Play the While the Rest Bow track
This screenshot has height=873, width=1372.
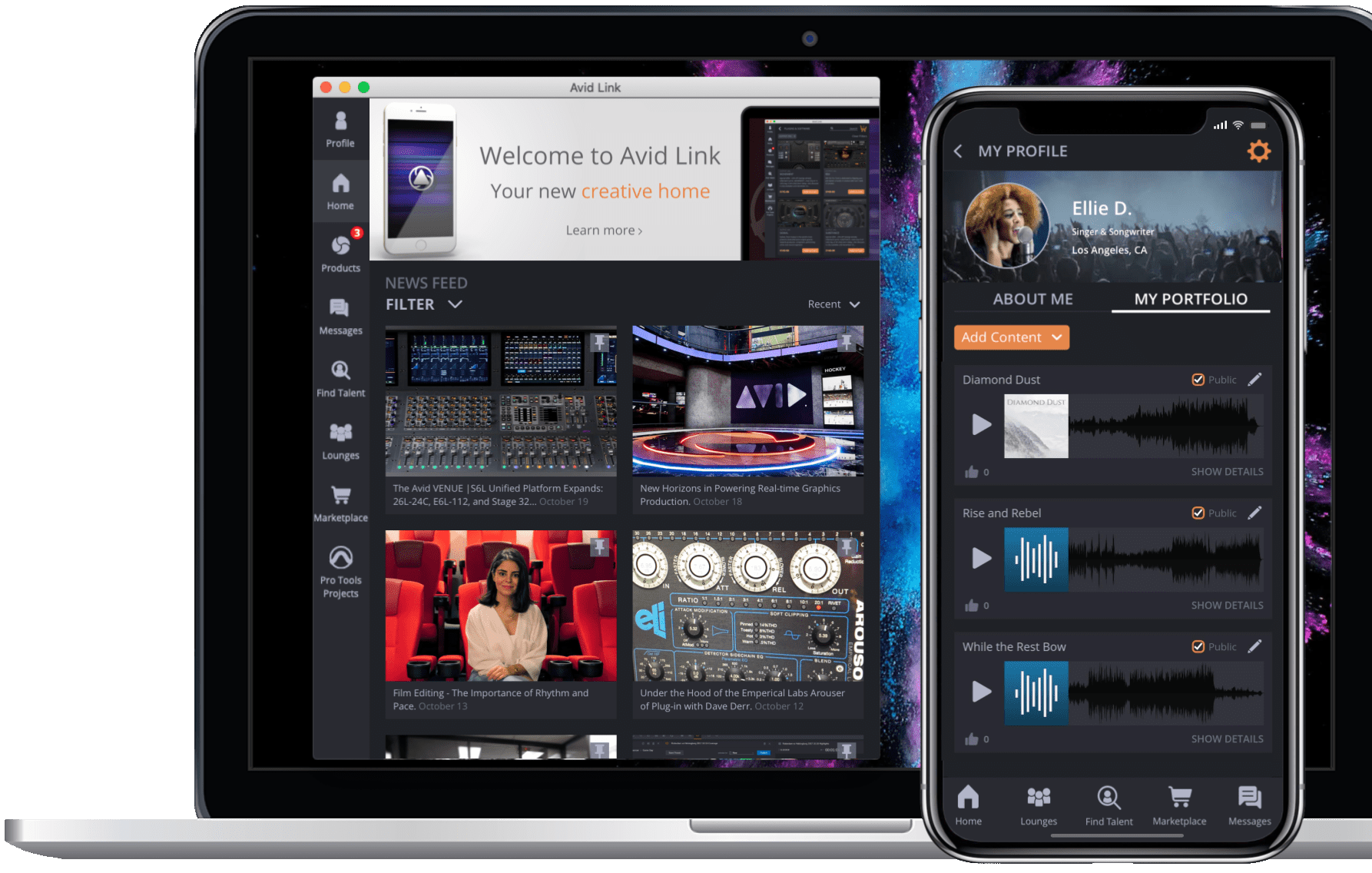coord(981,692)
